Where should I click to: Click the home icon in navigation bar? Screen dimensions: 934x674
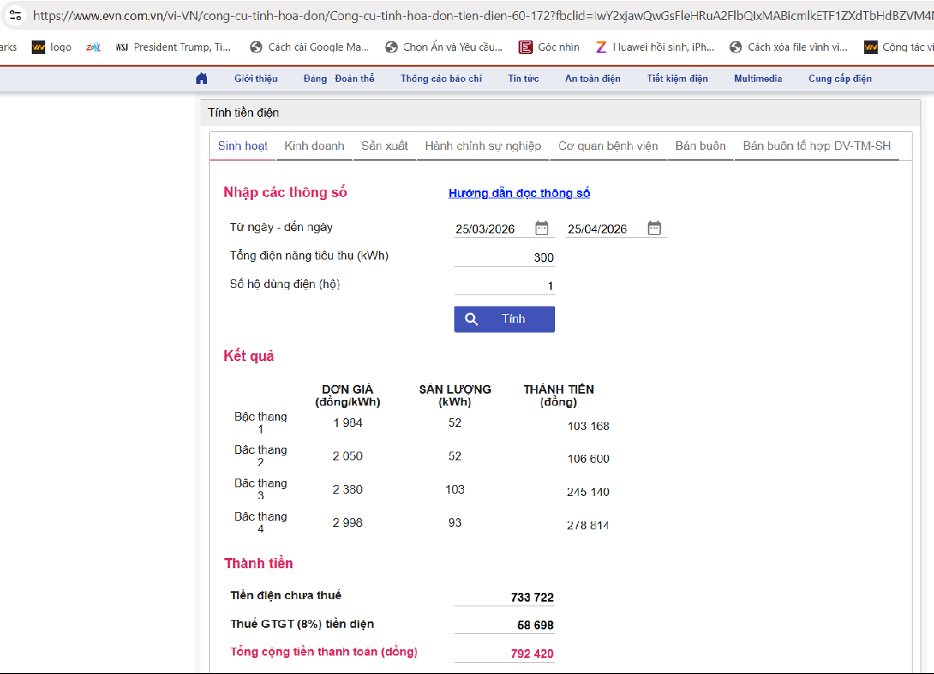201,79
